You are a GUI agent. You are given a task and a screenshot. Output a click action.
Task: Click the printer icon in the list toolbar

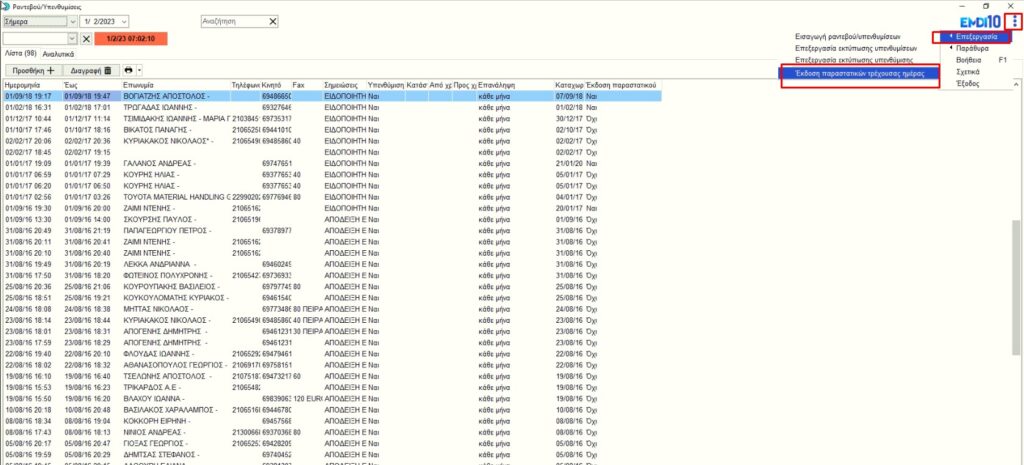click(x=128, y=70)
